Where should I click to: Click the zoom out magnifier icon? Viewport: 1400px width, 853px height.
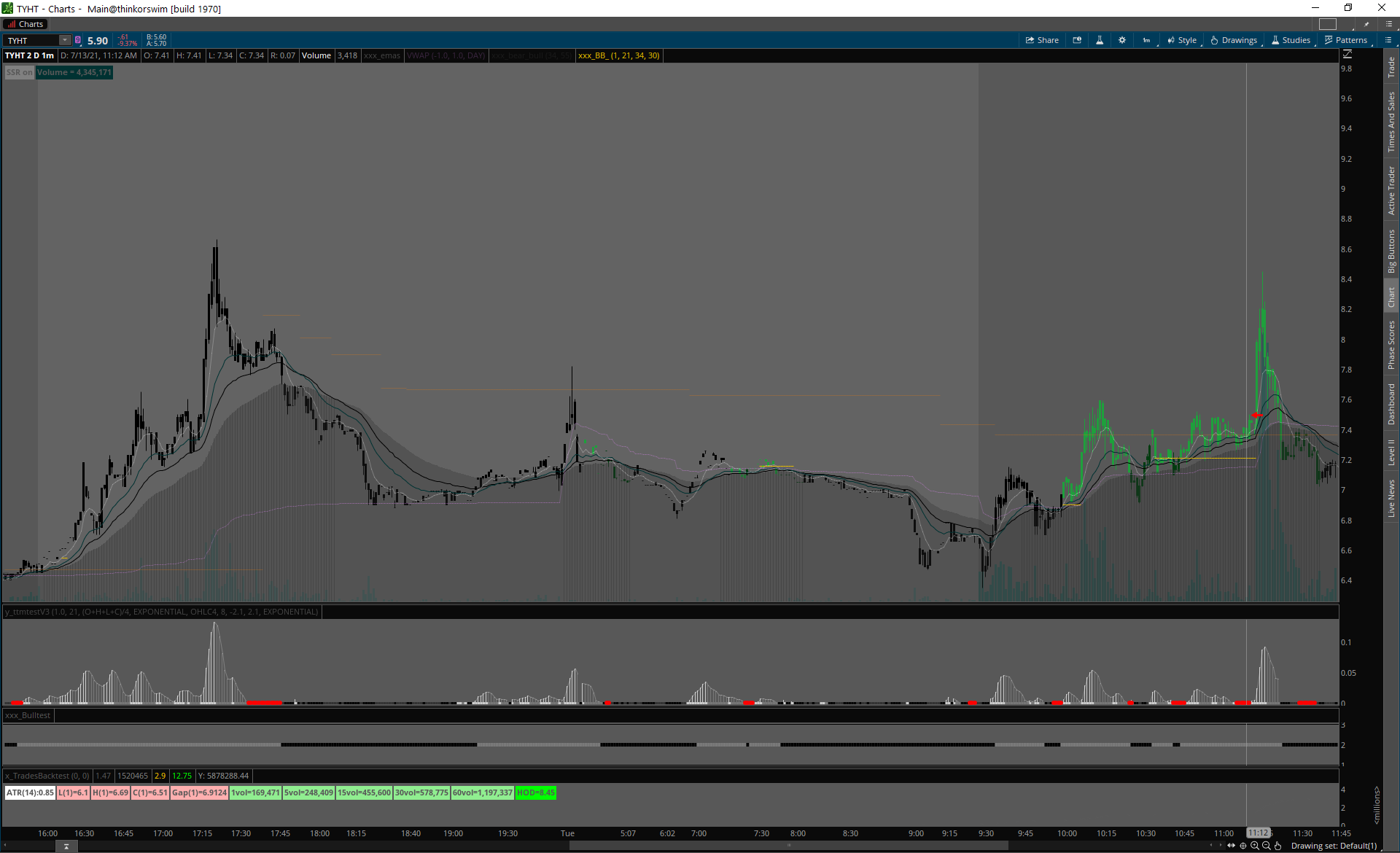(x=1267, y=846)
